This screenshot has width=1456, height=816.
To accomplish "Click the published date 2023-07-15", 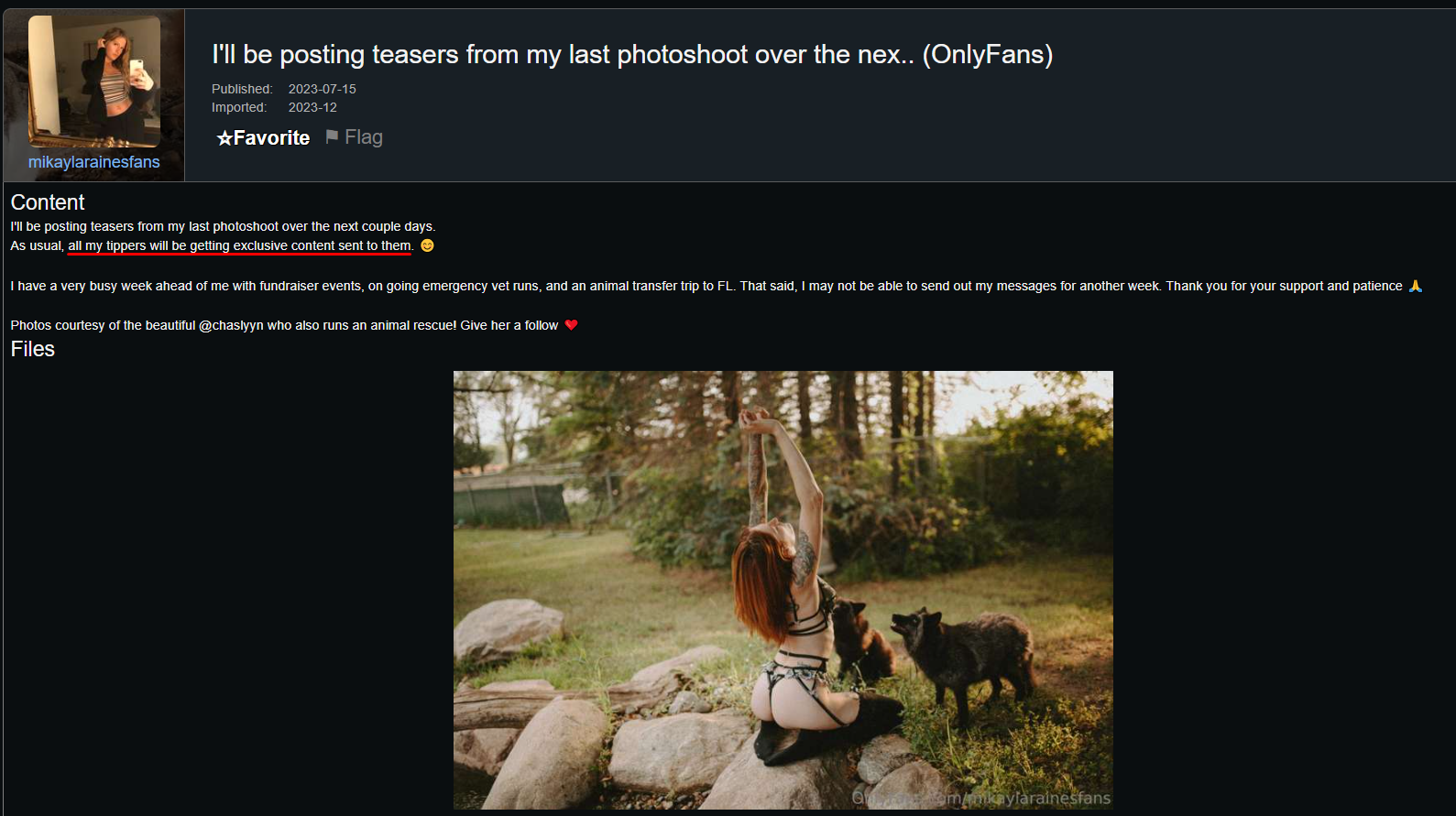I will [x=323, y=89].
